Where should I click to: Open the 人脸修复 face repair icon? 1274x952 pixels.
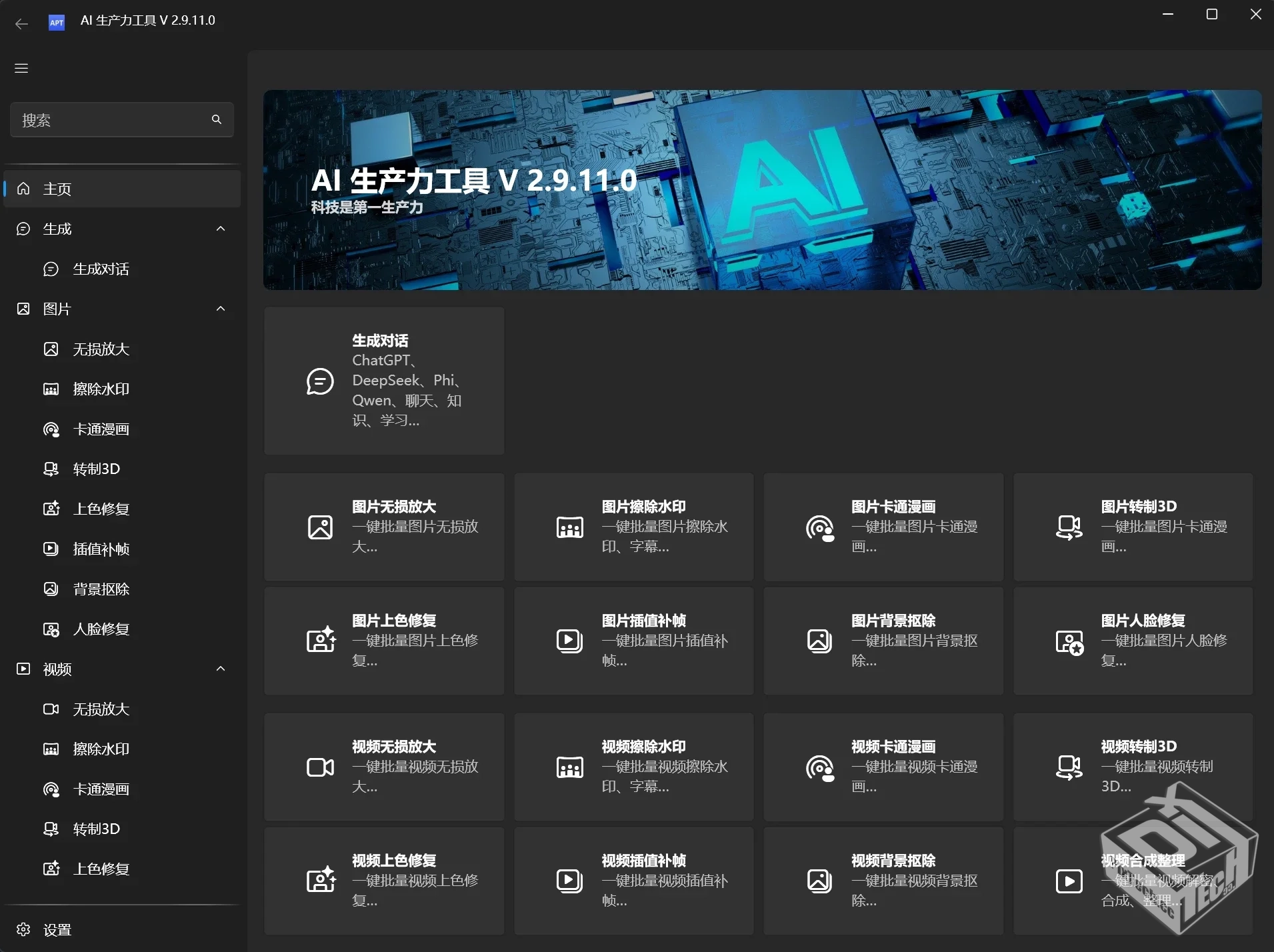tap(52, 629)
